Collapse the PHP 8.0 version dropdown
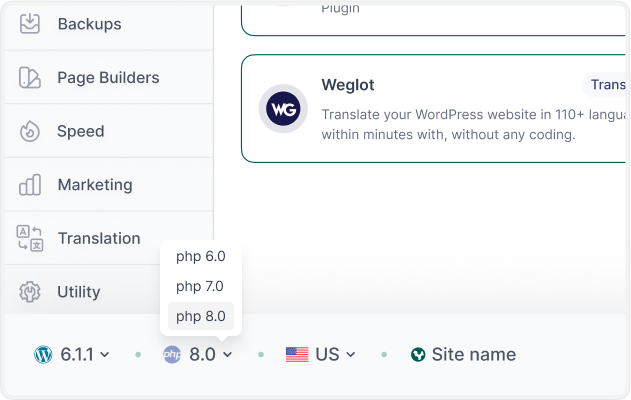The height and width of the screenshot is (400, 631). click(x=228, y=355)
